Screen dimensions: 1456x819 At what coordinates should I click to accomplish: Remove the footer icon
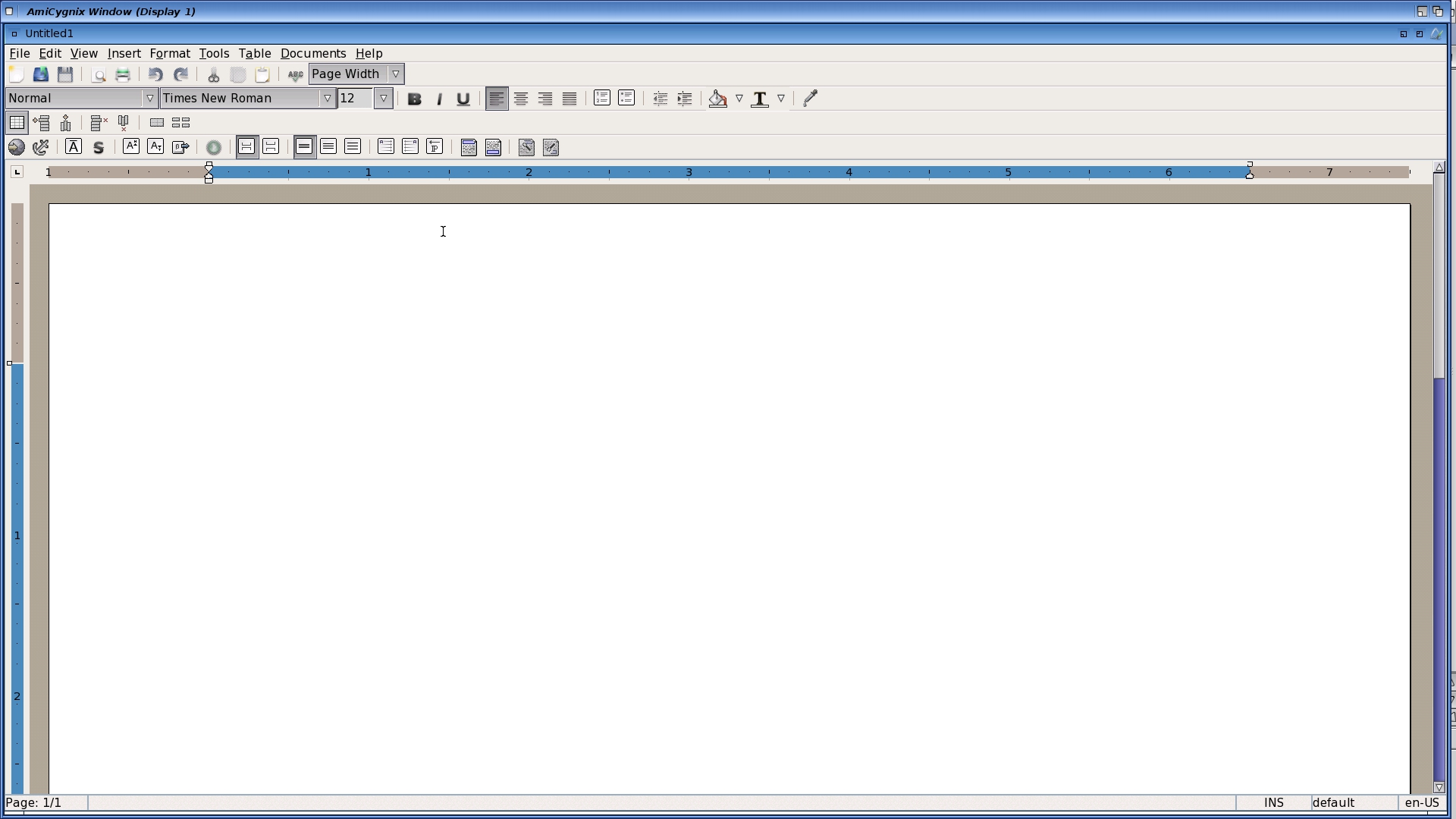pos(551,147)
